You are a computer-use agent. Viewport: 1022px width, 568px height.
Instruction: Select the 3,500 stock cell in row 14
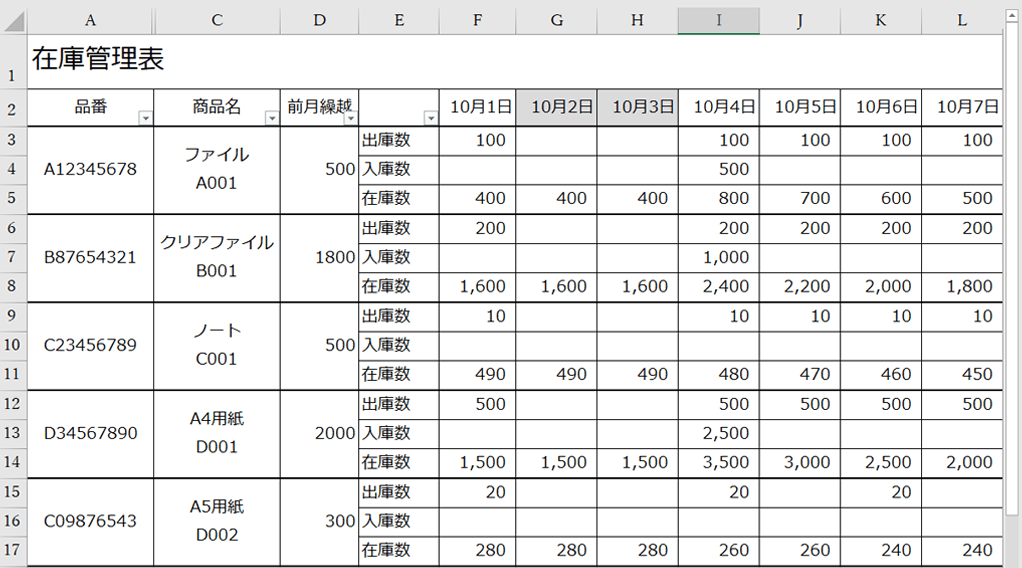click(x=719, y=463)
